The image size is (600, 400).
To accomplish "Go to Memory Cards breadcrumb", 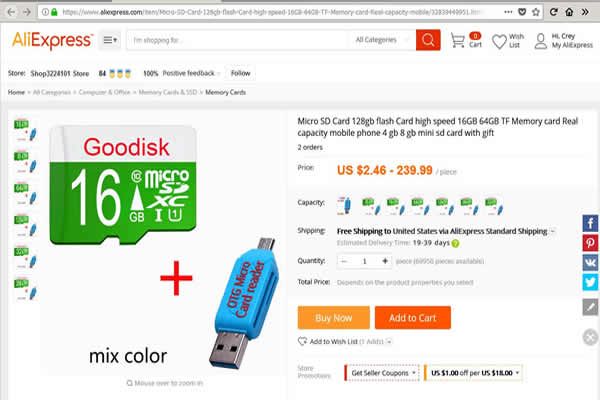I will pos(225,92).
